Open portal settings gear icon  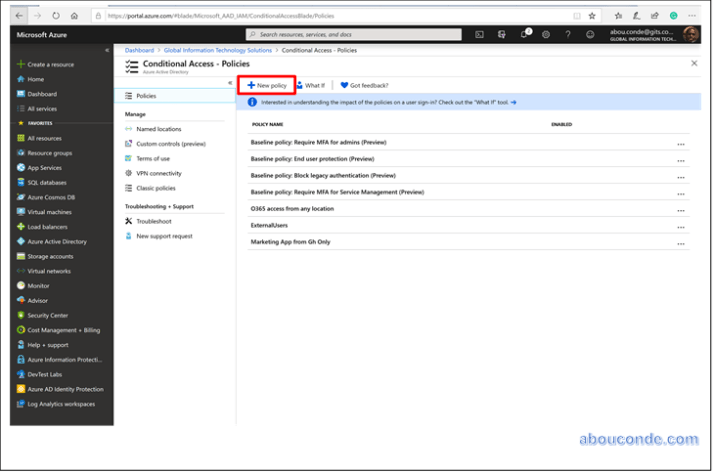point(546,34)
